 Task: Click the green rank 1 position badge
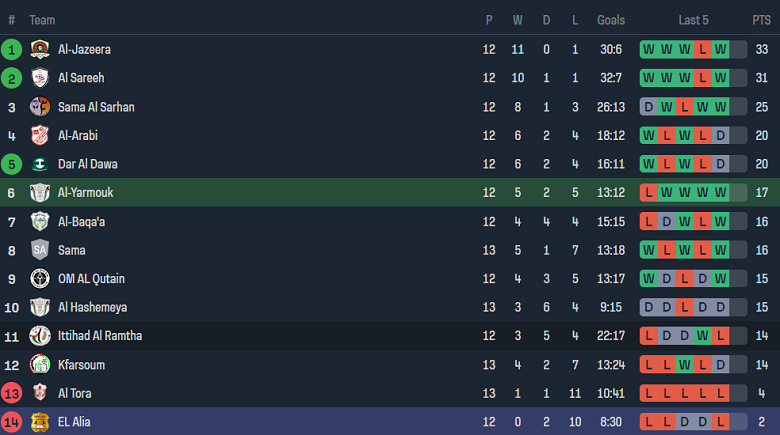12,49
